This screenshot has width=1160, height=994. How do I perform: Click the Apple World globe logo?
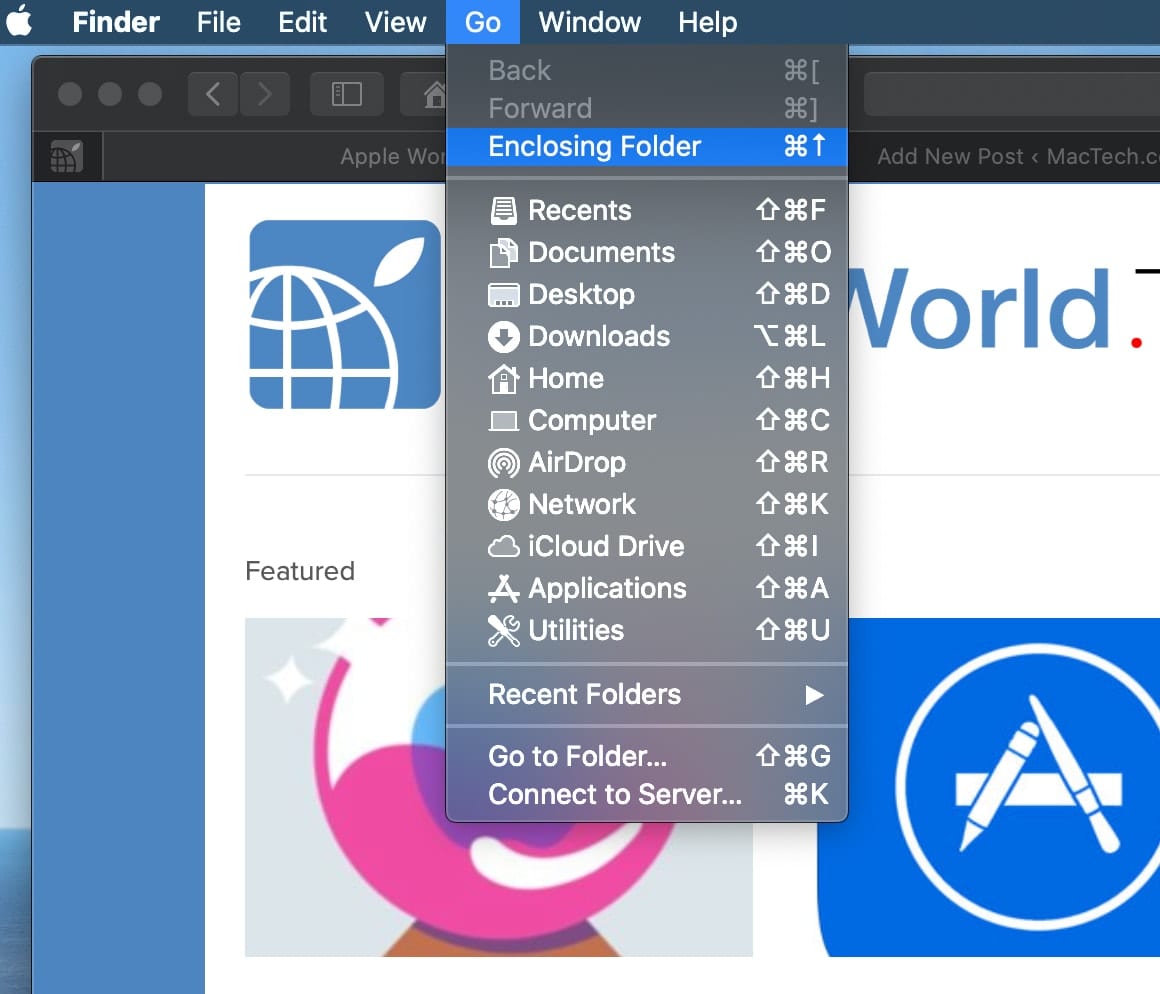345,314
